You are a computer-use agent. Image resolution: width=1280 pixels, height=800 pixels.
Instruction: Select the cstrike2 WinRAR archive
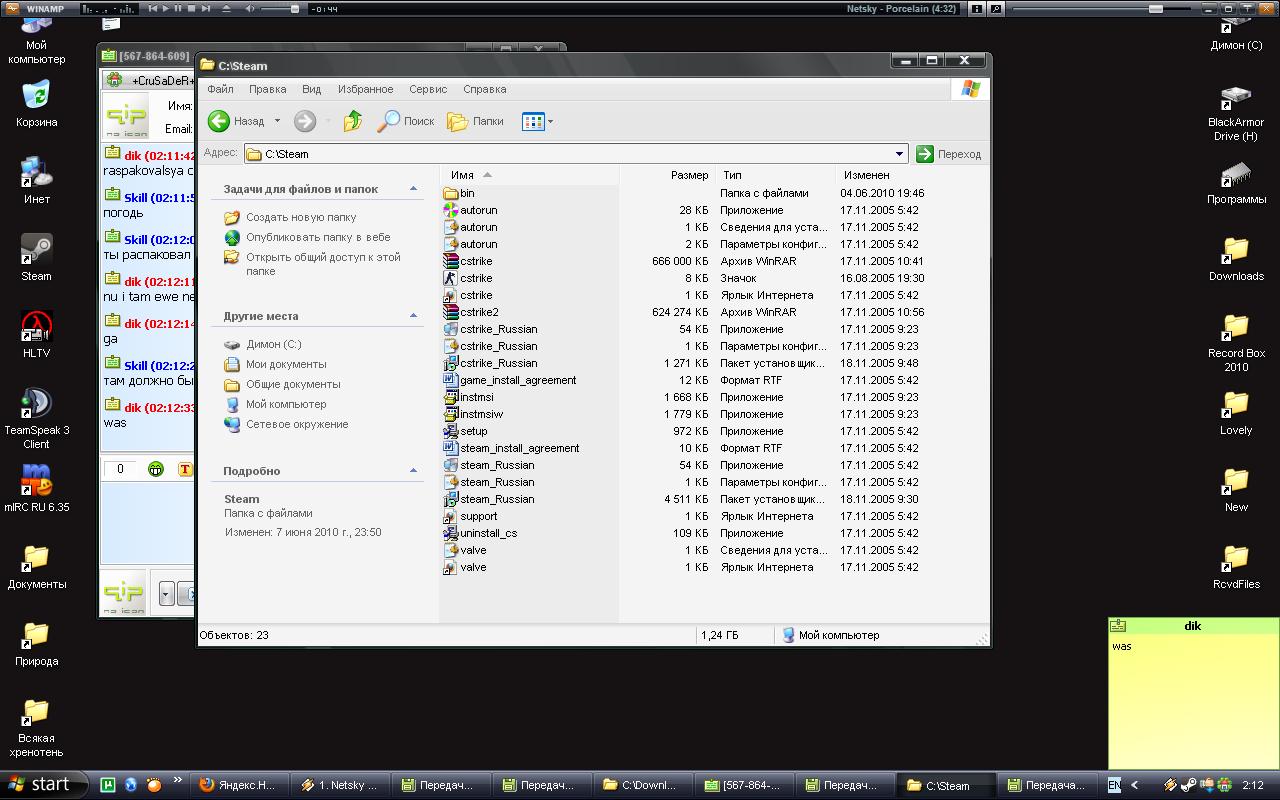coord(471,312)
